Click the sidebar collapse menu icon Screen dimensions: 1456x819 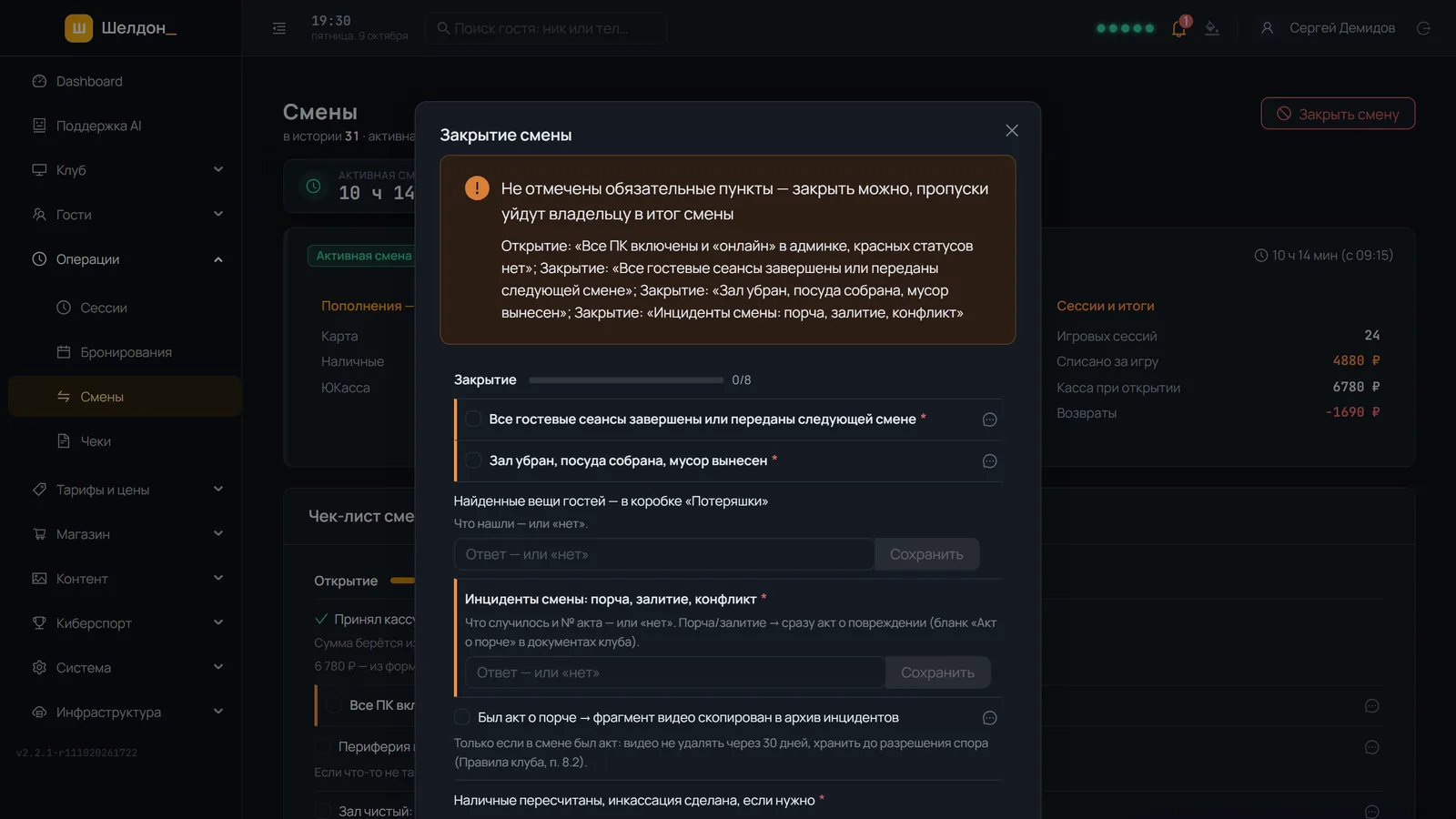pyautogui.click(x=279, y=28)
